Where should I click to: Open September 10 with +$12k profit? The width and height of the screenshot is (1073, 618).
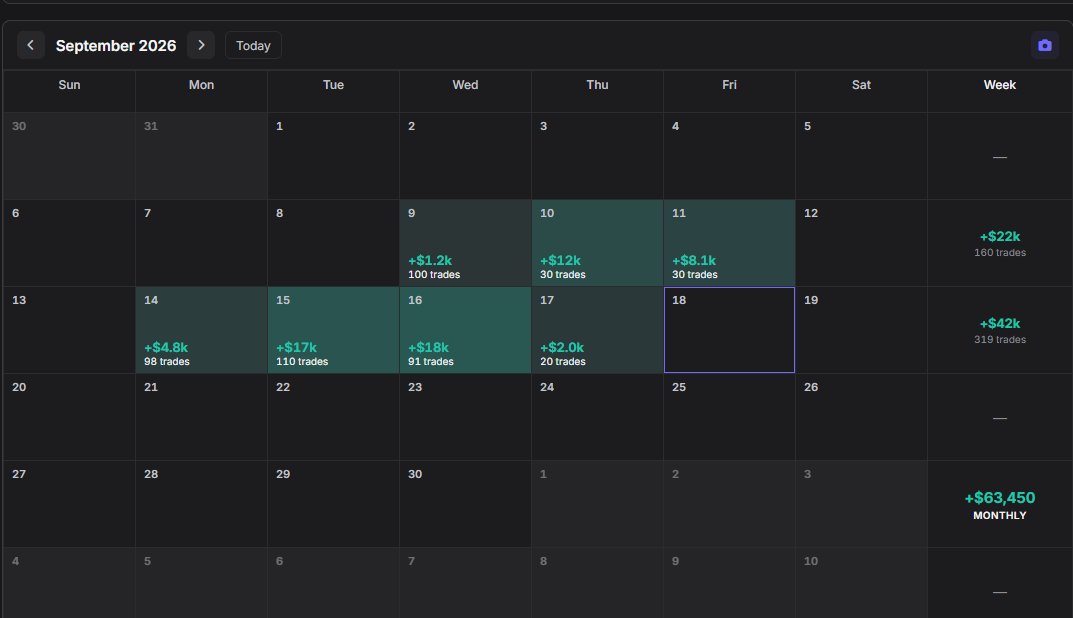click(x=597, y=243)
